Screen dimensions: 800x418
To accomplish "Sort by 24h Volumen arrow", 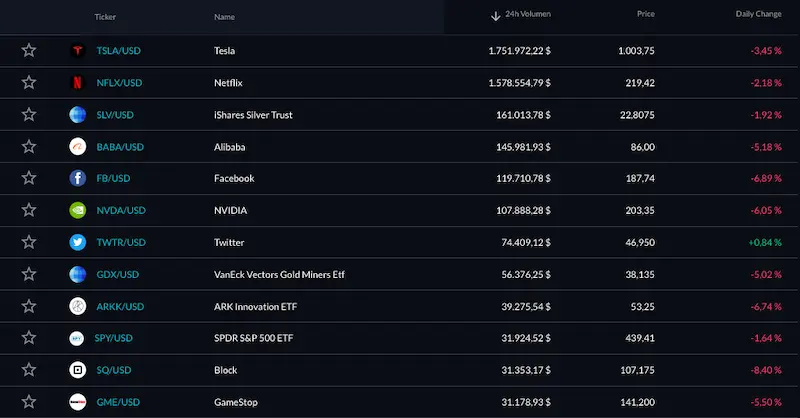I will point(496,16).
